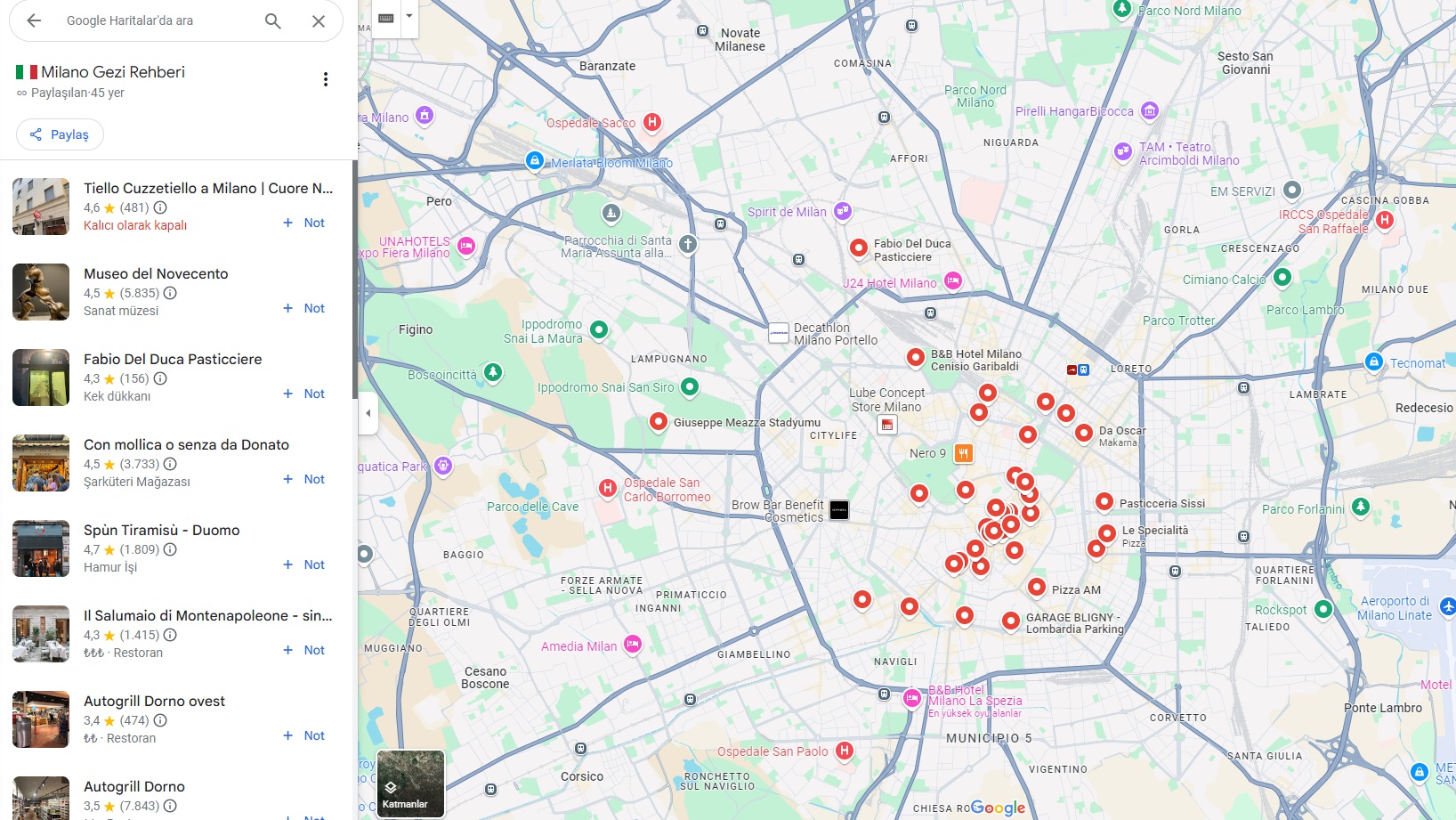
Task: Click the Amedia Milan hotel marker
Action: pos(632,645)
